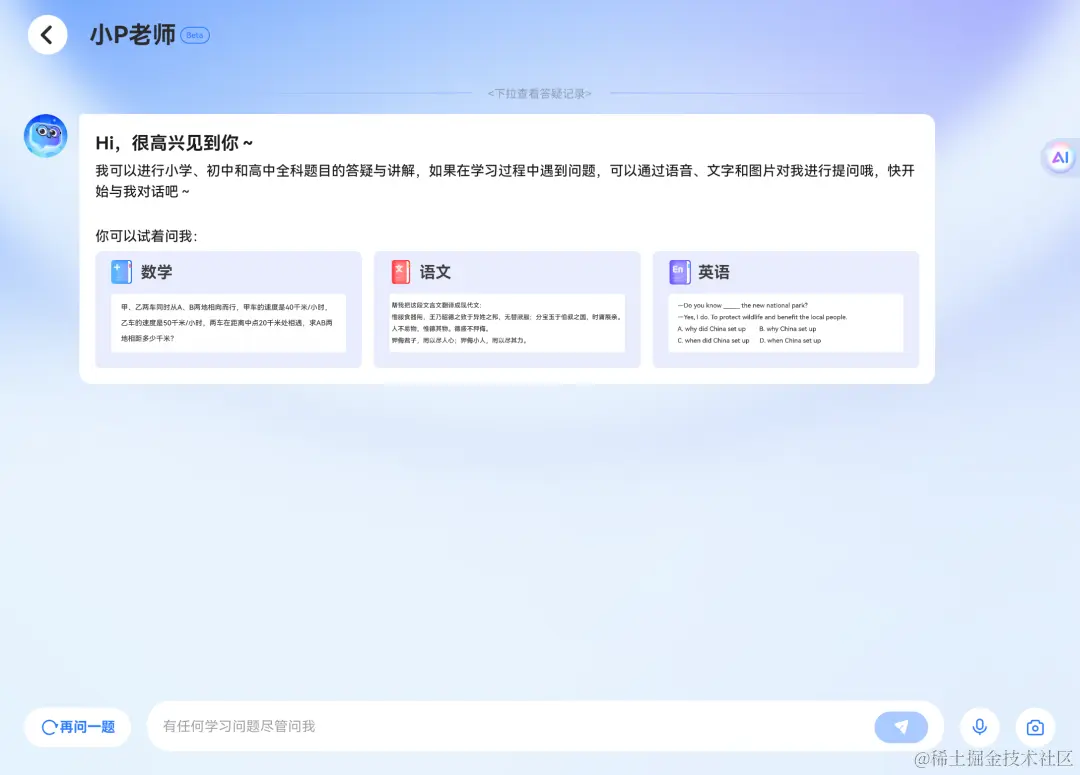The image size is (1080, 775).
Task: Click the 小P老师 mascot avatar
Action: click(45, 135)
